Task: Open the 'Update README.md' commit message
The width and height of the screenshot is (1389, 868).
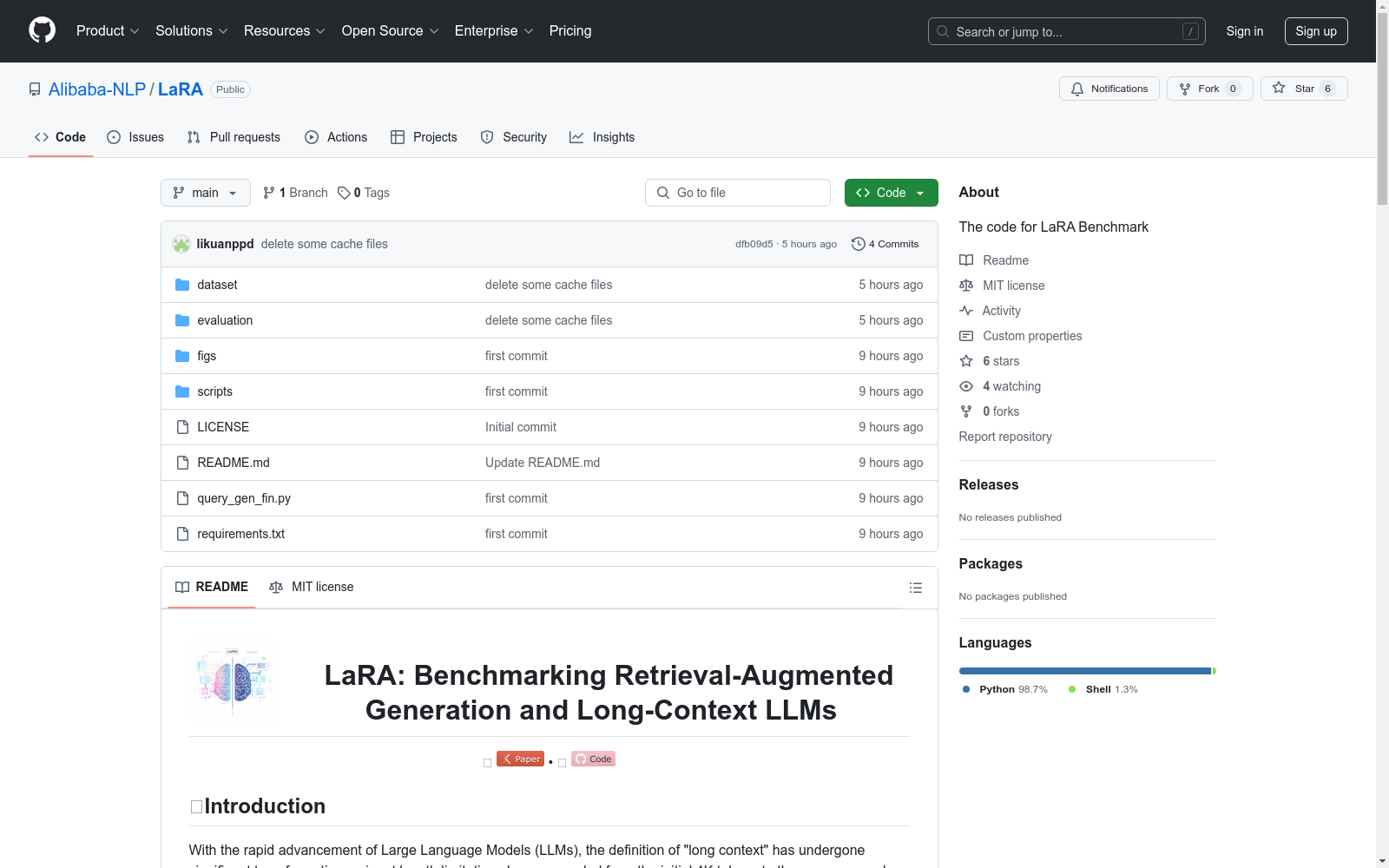Action: coord(543,463)
